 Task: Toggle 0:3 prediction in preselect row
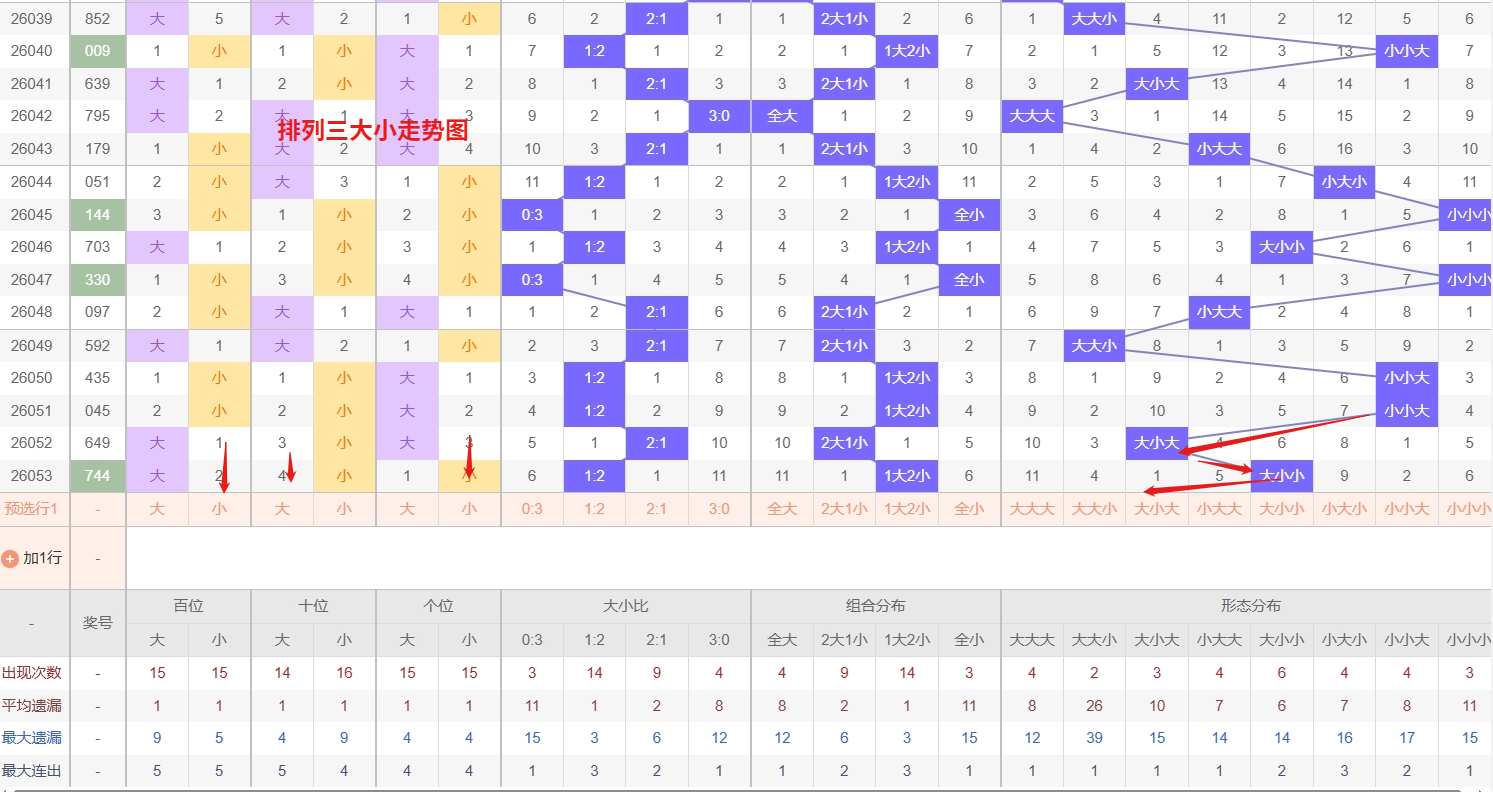531,508
